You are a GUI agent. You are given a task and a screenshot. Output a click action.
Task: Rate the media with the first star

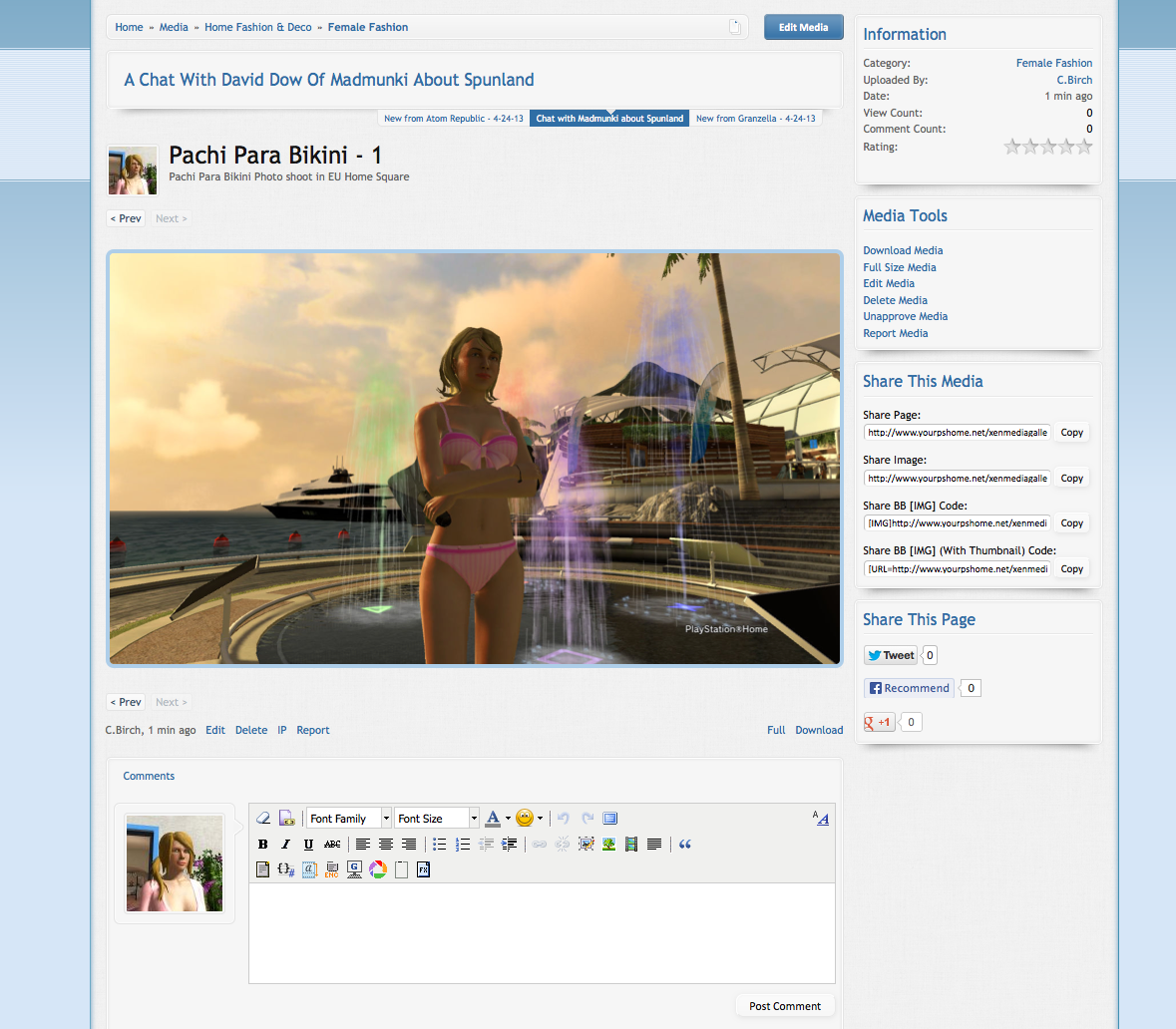click(x=1012, y=147)
